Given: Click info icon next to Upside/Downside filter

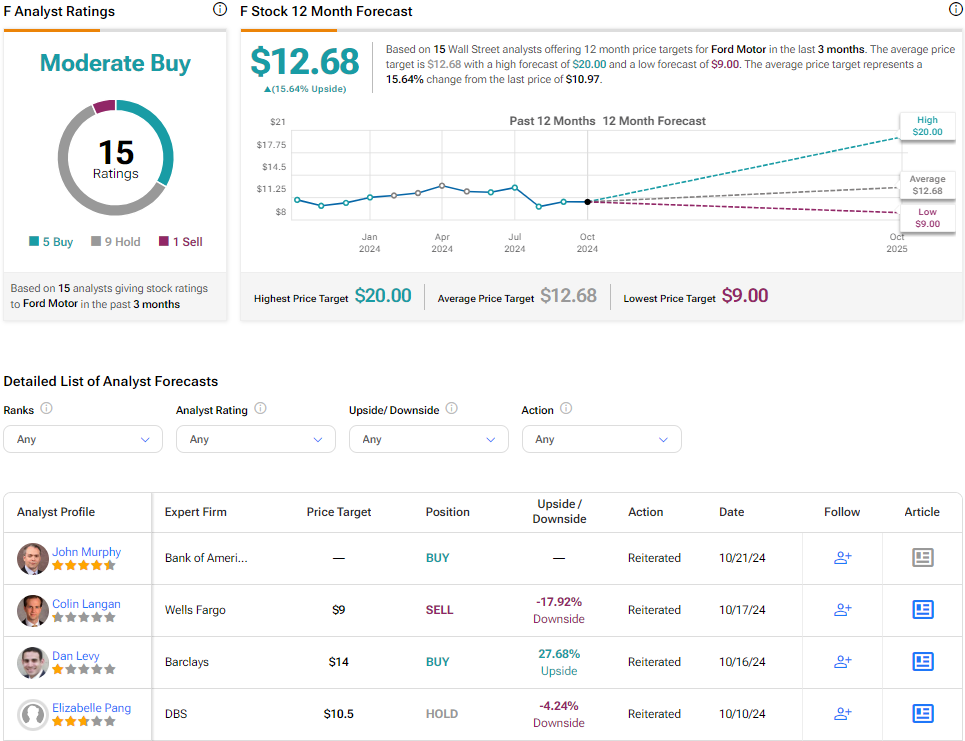Looking at the screenshot, I should 451,409.
